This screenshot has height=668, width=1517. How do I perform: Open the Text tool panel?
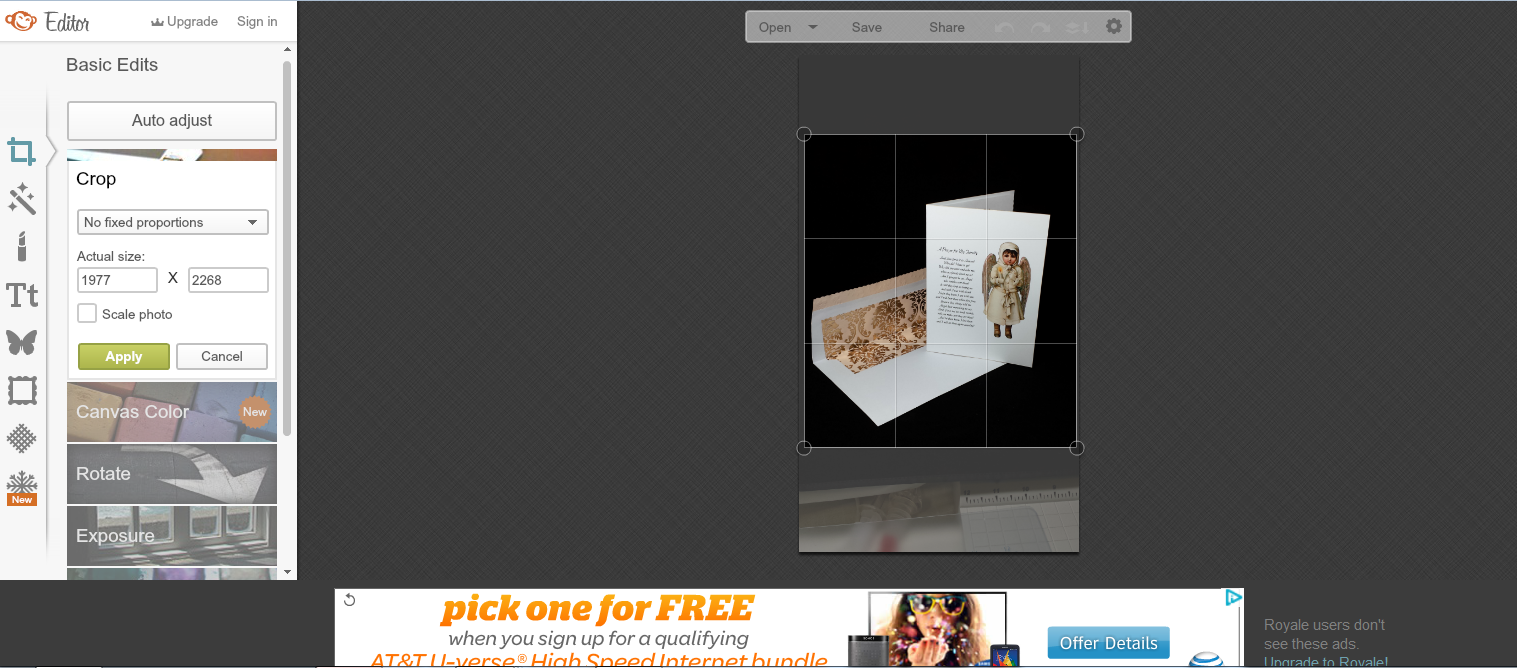click(x=22, y=294)
